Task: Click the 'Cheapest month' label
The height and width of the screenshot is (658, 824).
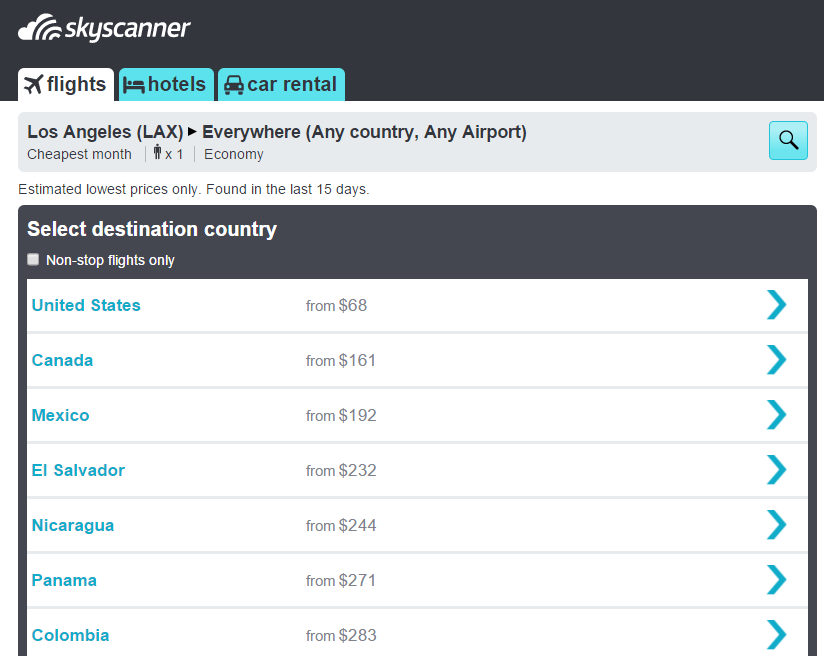Action: tap(79, 155)
